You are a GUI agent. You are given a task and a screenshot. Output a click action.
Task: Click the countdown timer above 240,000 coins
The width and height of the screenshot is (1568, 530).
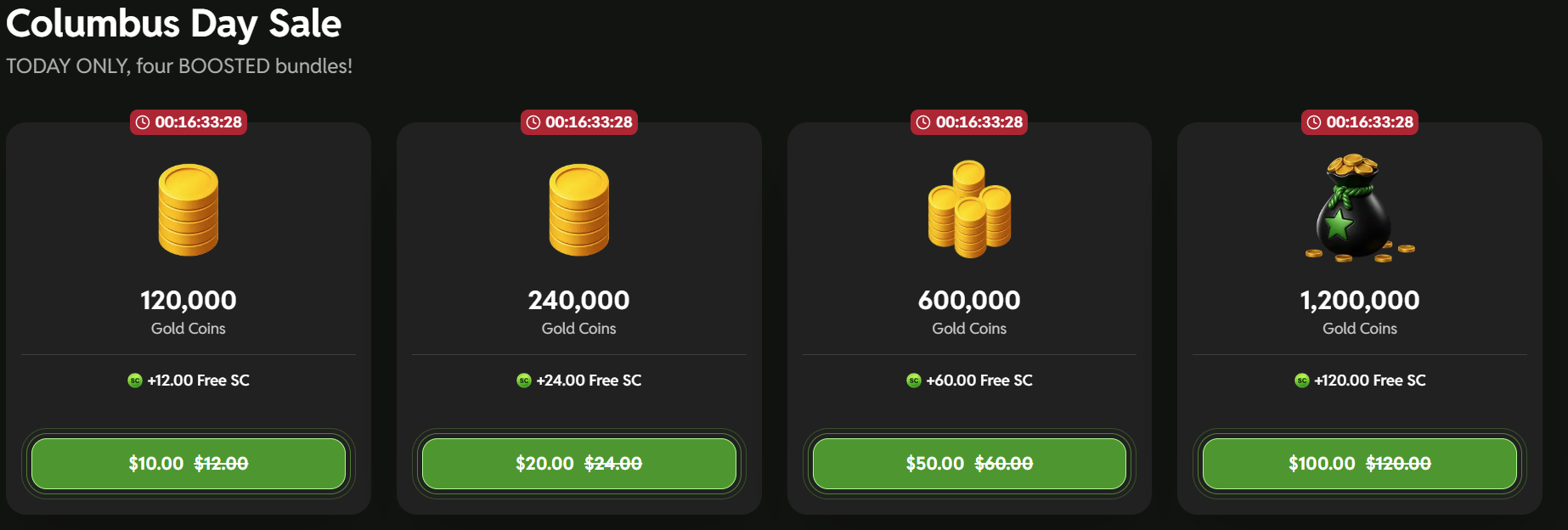point(579,122)
